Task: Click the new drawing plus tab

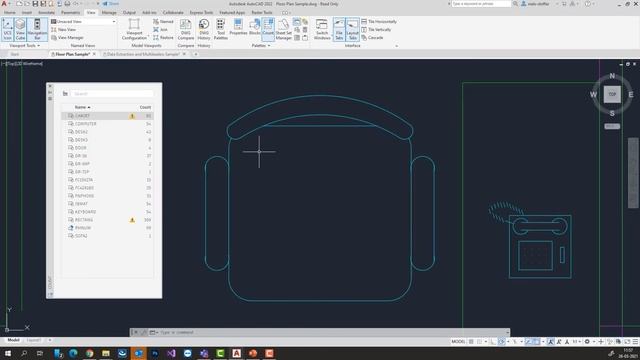Action: pyautogui.click(x=196, y=54)
